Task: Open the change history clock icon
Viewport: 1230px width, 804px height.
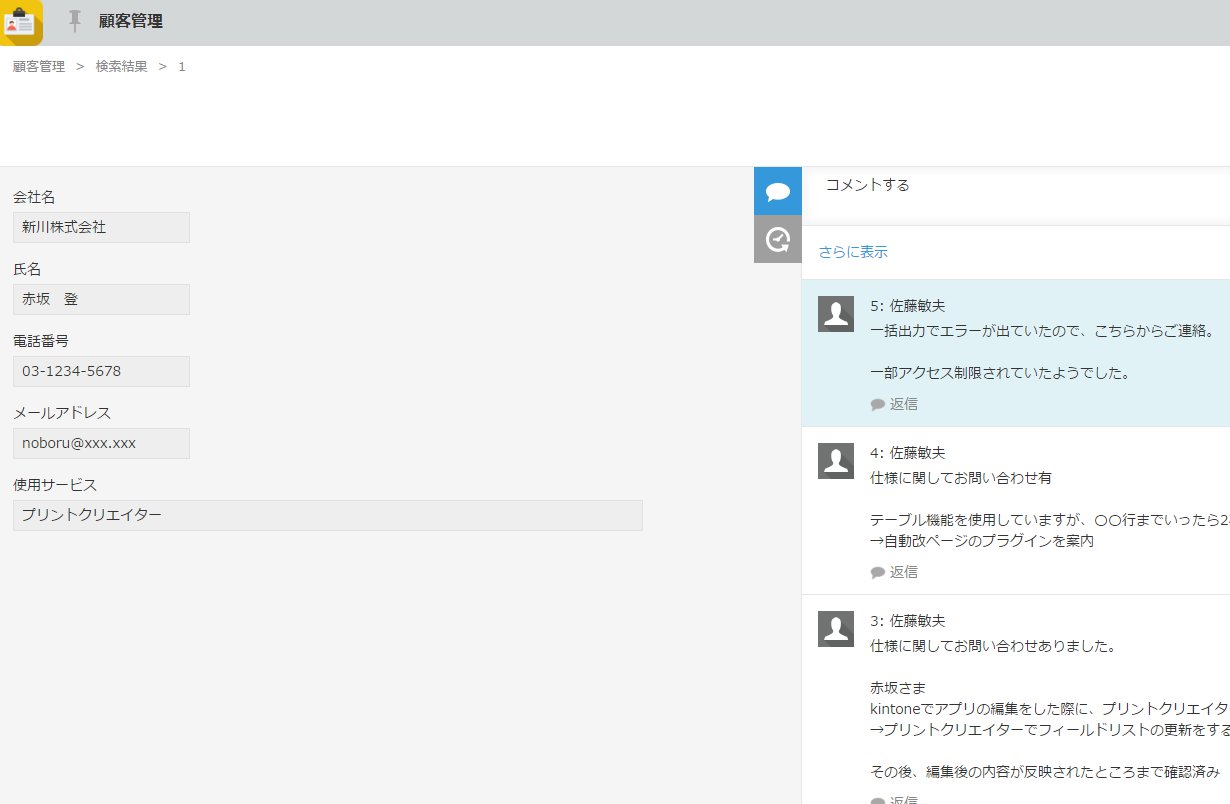Action: (x=778, y=239)
